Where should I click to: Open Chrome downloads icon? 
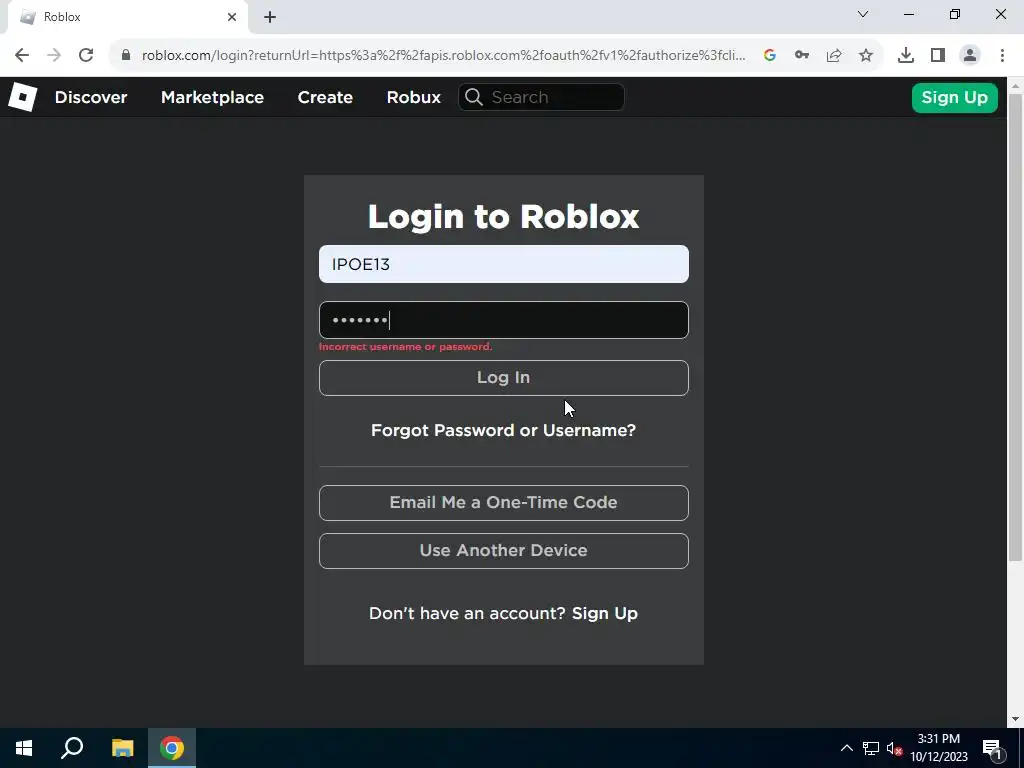click(906, 56)
